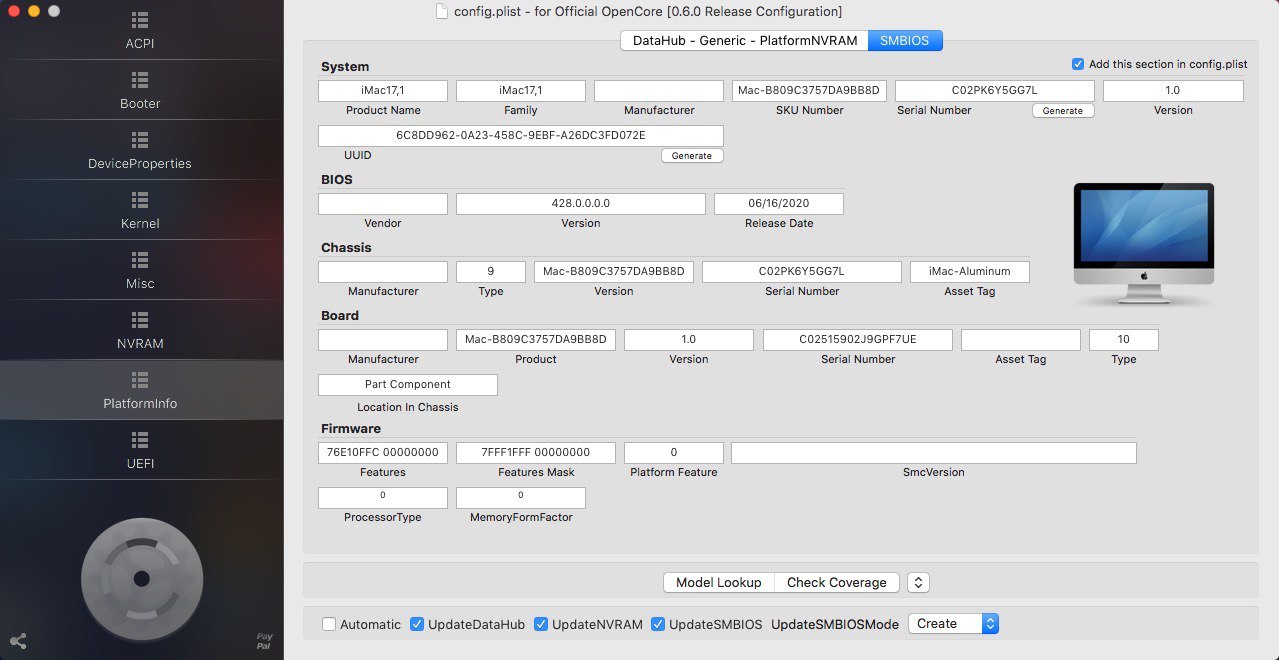Uncheck UpdateNVRAM option
Screen dimensions: 1279x660
[x=541, y=624]
